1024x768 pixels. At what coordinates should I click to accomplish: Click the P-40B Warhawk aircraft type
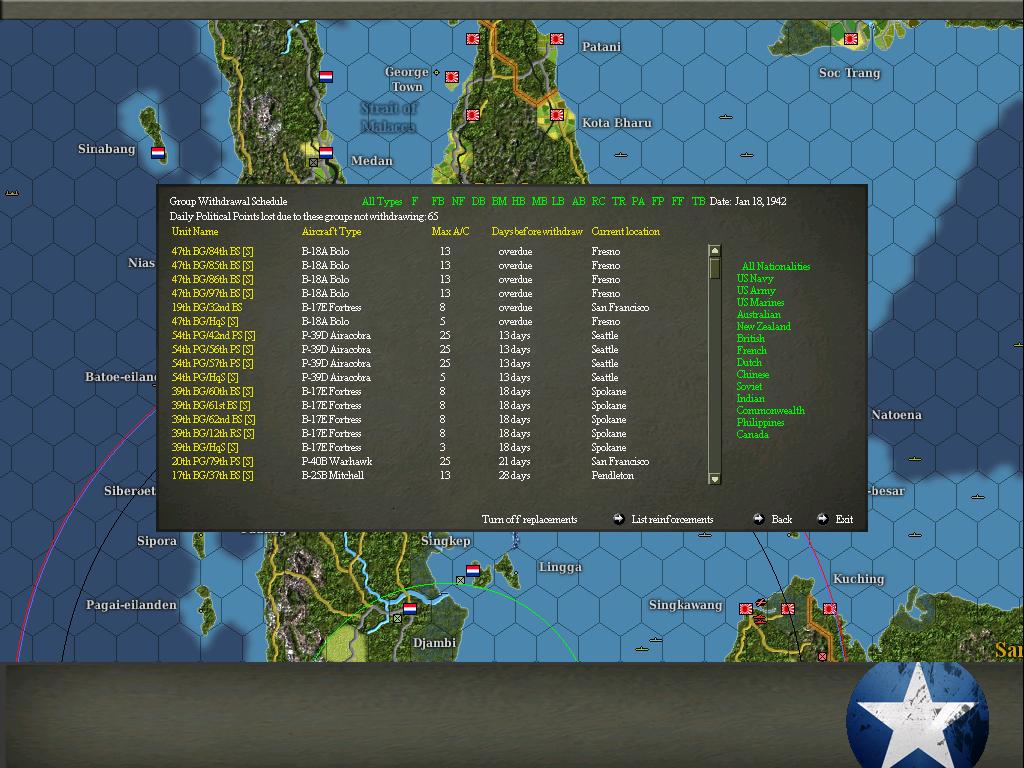coord(336,462)
